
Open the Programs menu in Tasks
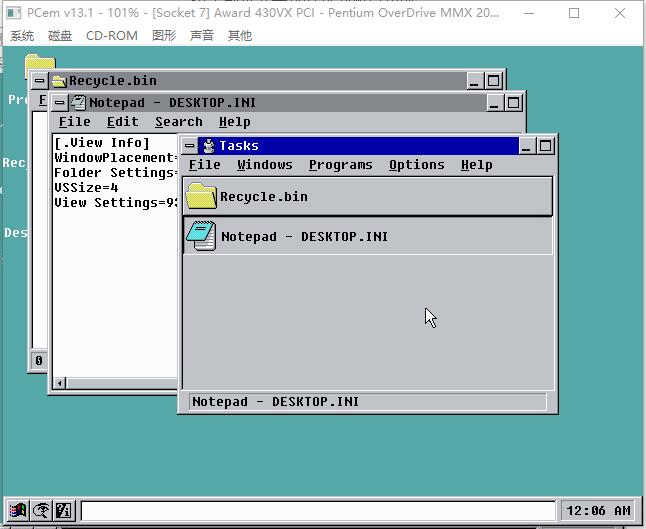click(x=340, y=165)
